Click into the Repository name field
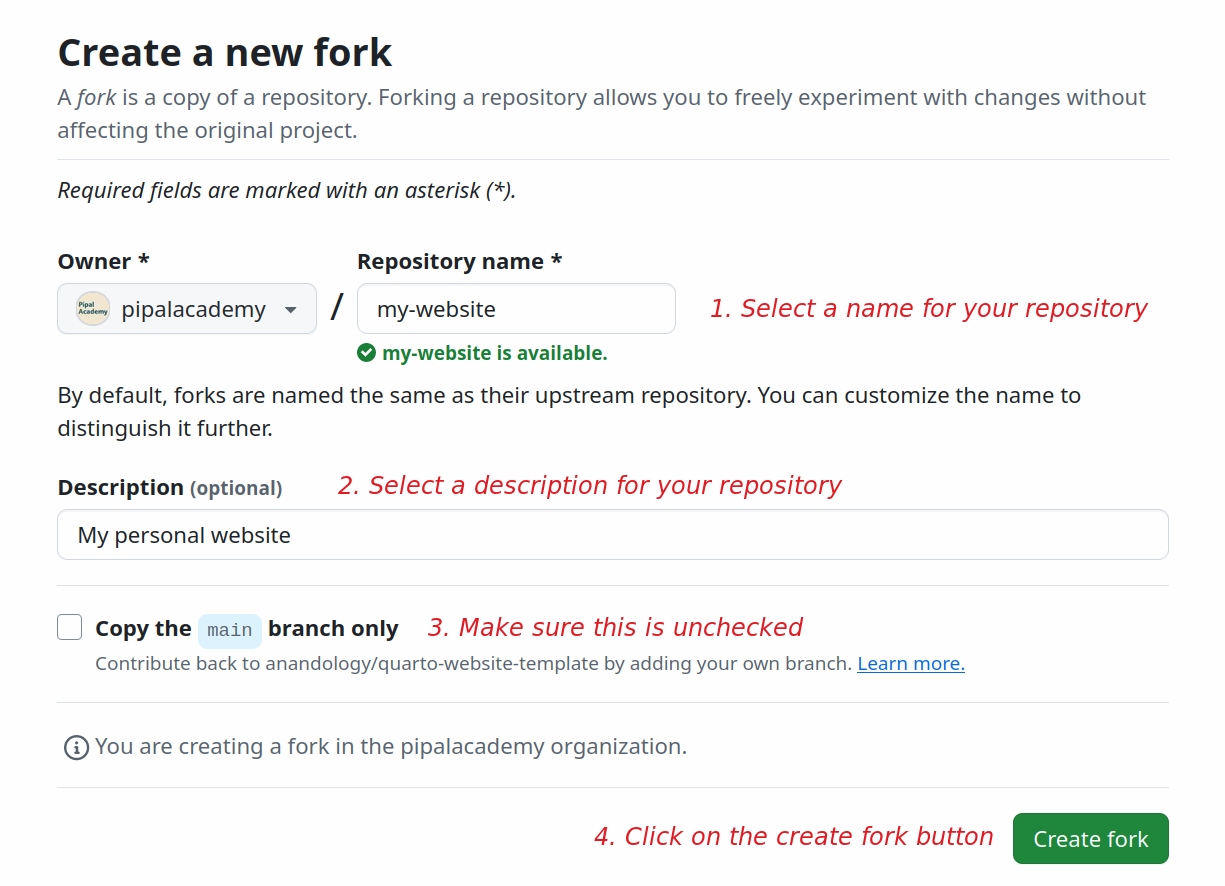1225x886 pixels. pyautogui.click(x=516, y=309)
